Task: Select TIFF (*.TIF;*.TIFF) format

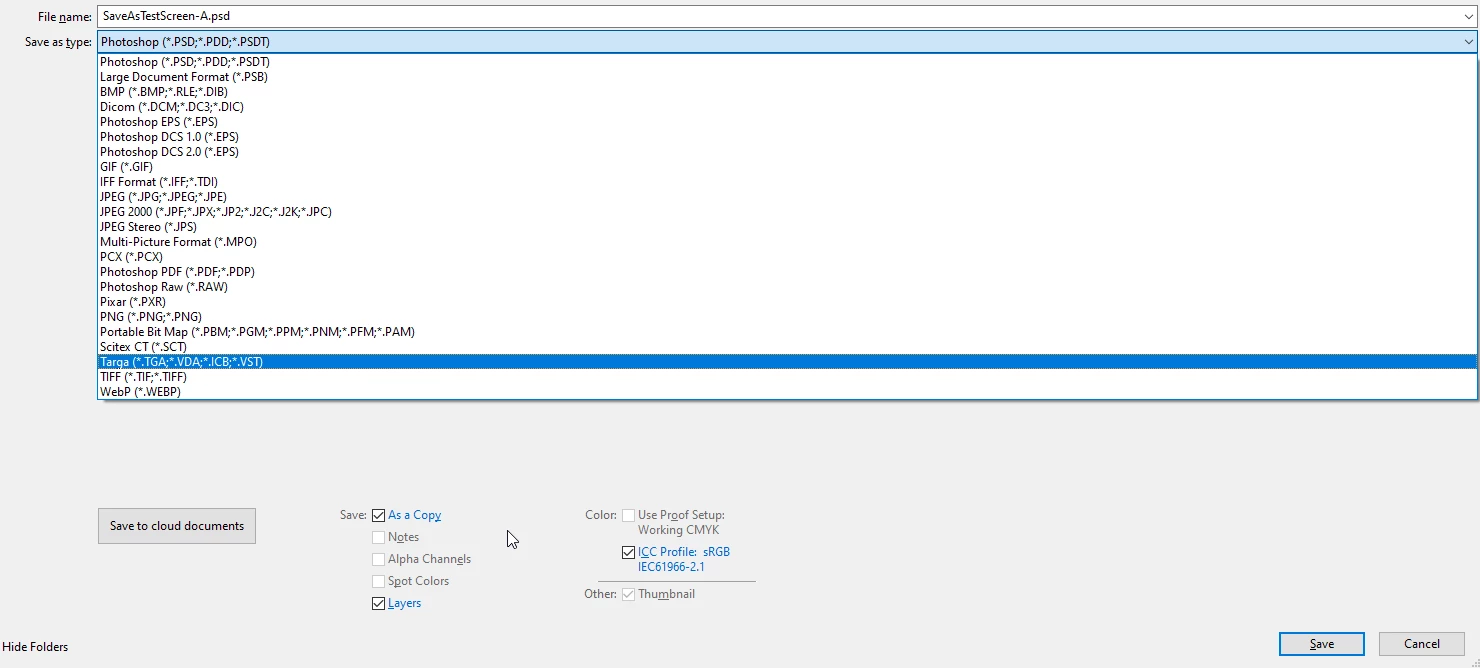Action: [x=787, y=377]
